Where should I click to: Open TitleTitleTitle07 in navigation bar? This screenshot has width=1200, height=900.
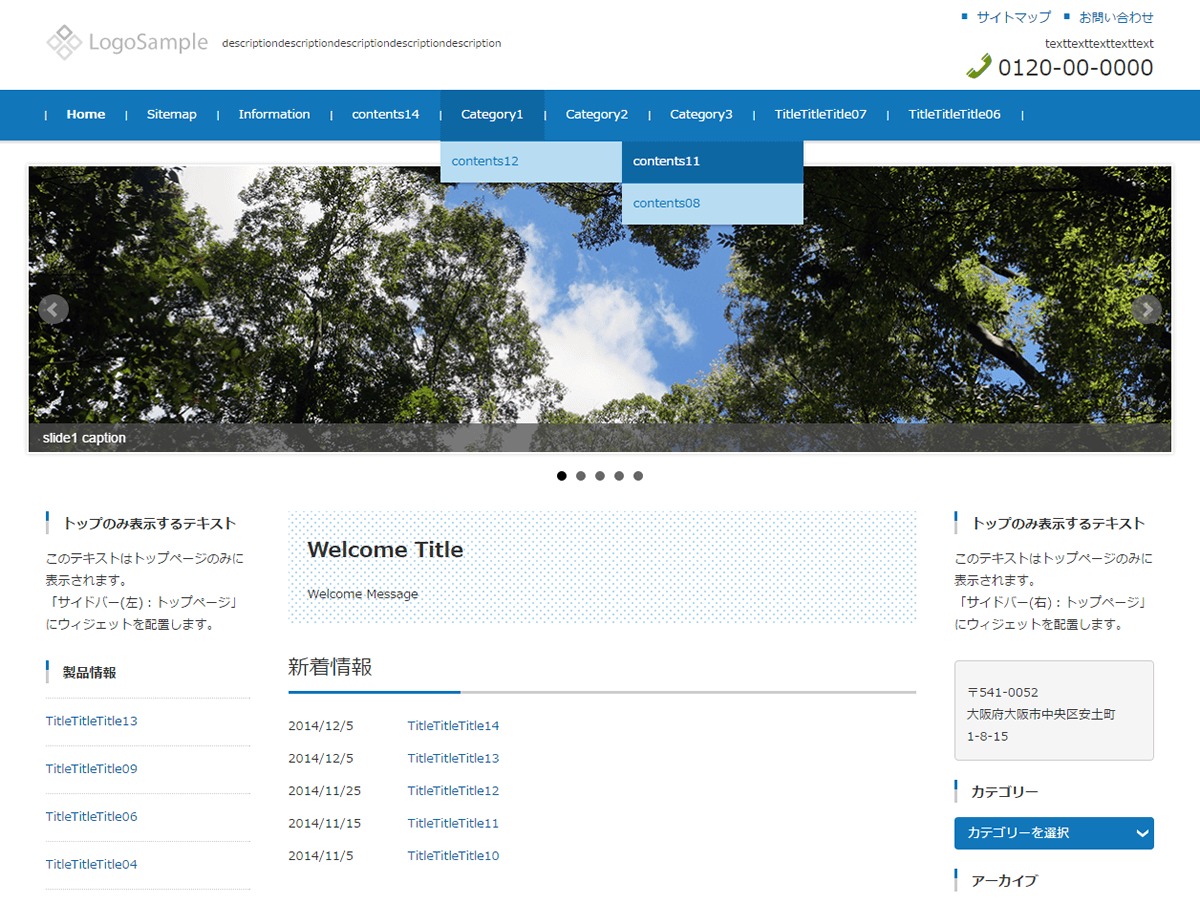coord(820,114)
